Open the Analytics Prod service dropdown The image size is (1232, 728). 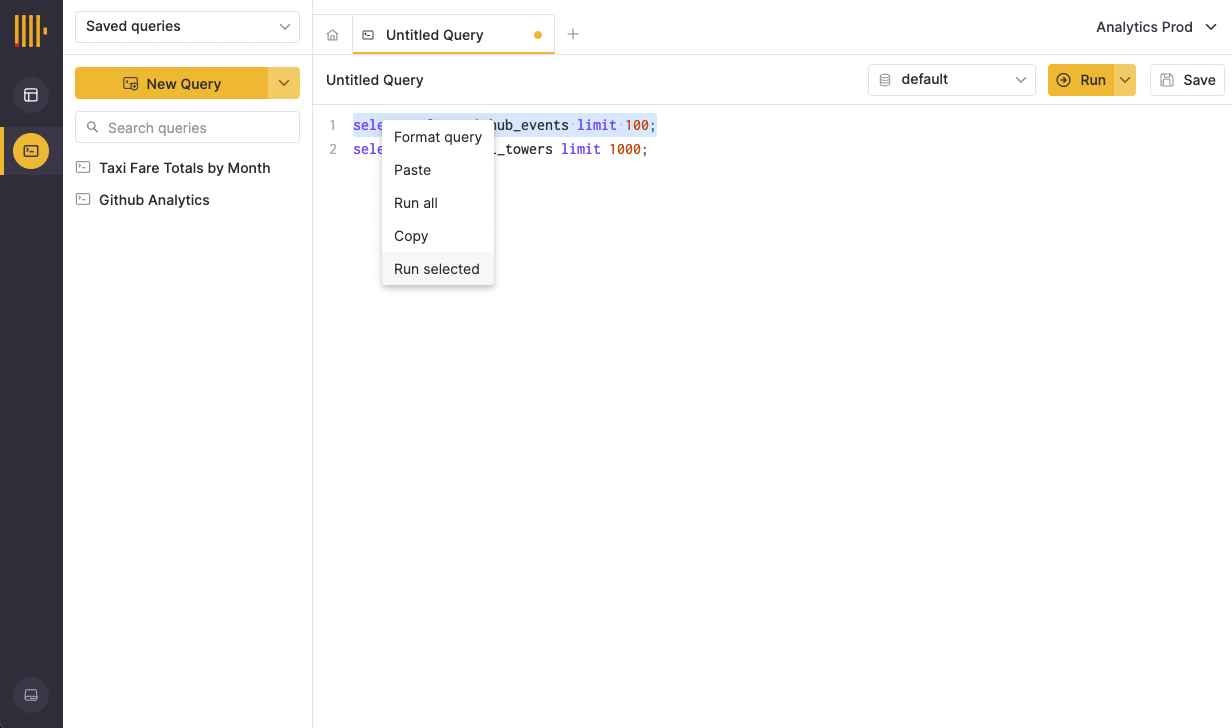(1155, 27)
